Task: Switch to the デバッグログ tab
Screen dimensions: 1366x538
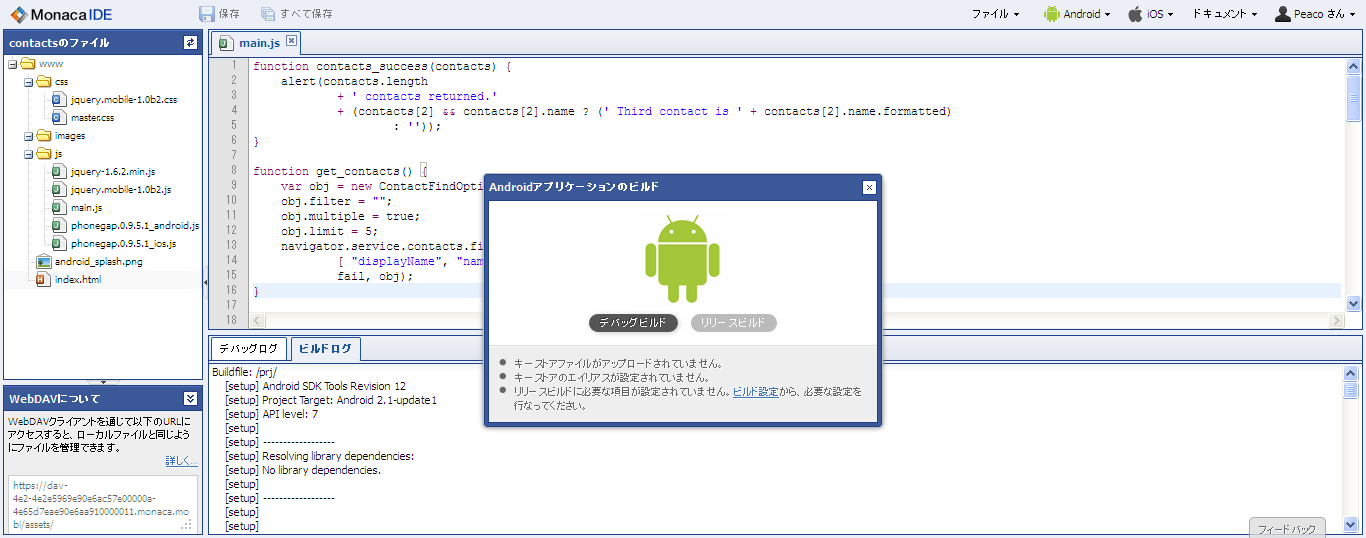Action: tap(248, 349)
